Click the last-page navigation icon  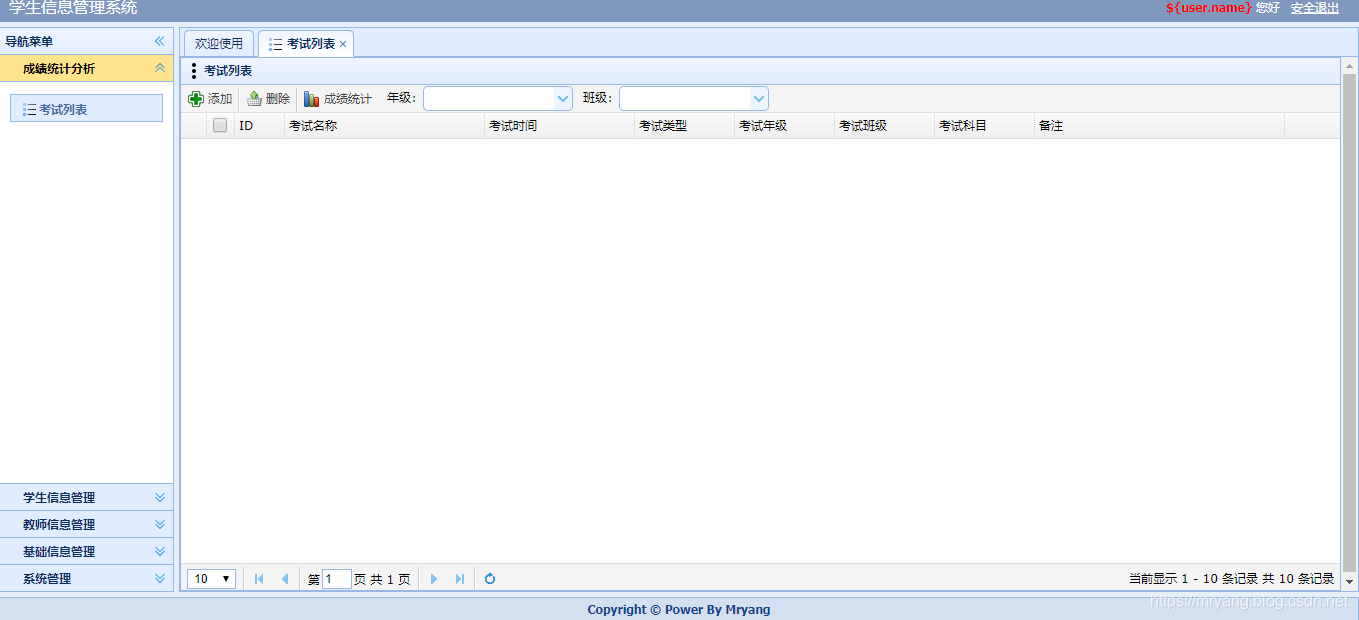[459, 578]
